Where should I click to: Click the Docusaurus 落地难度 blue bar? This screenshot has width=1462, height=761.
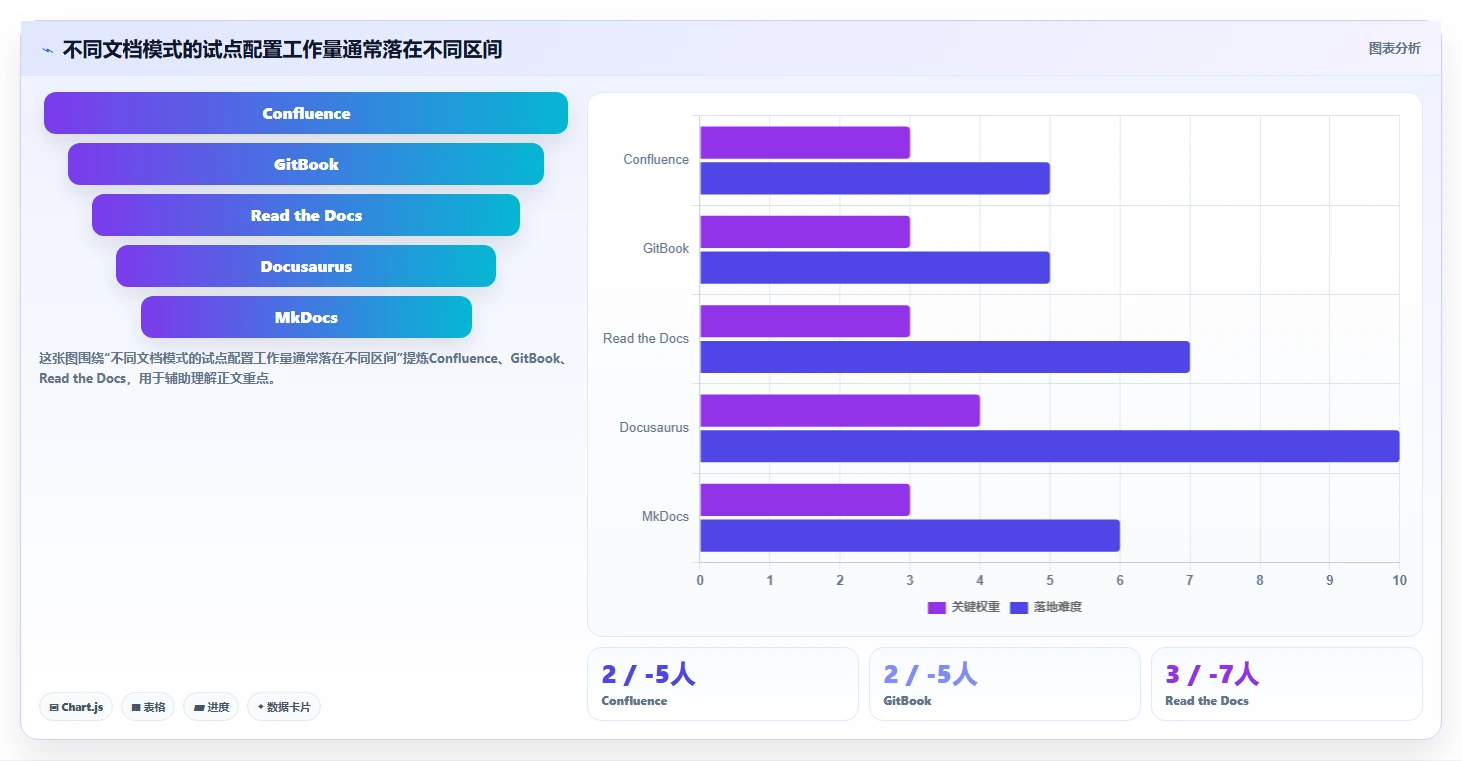coord(1050,446)
